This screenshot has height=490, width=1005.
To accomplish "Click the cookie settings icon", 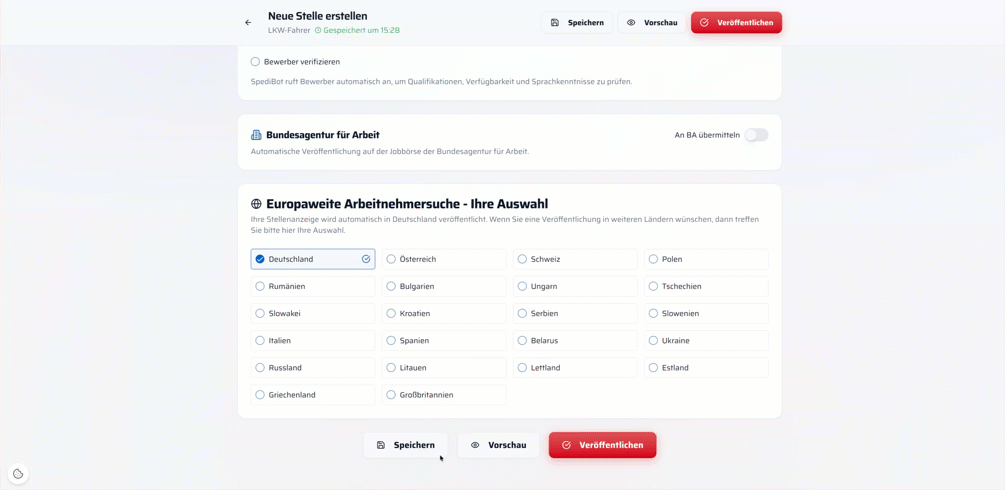I will point(18,473).
